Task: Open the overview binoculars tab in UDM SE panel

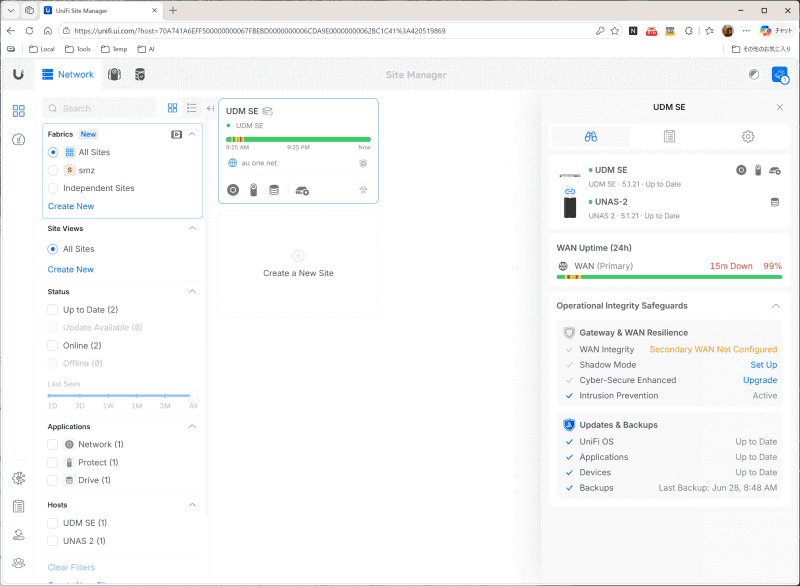Action: point(591,137)
